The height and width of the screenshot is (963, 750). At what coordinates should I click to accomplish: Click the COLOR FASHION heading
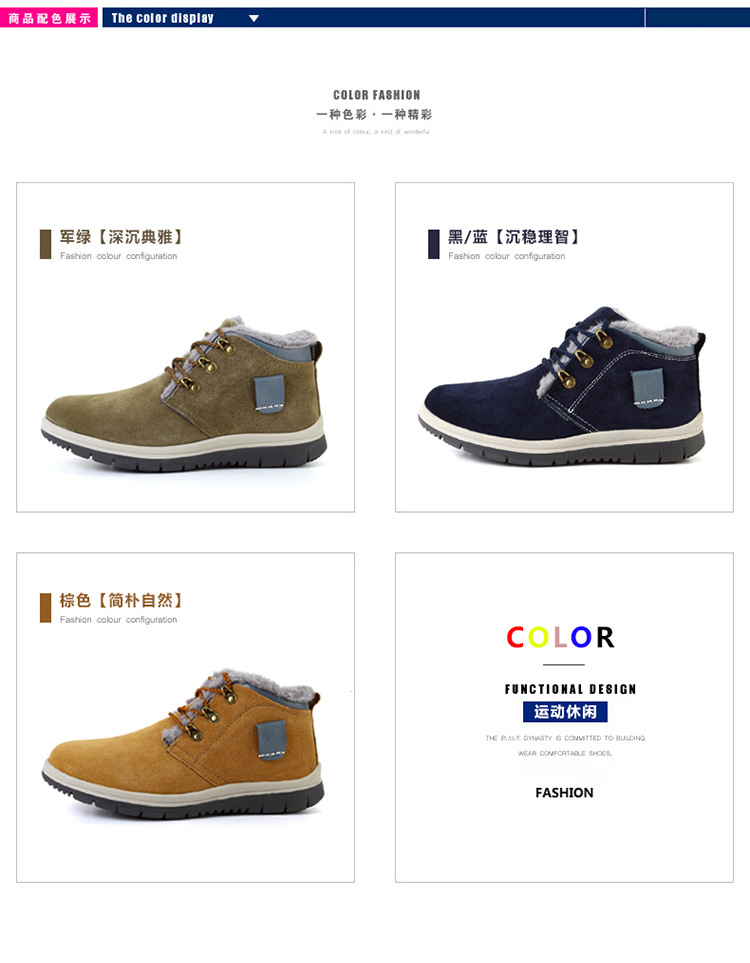pyautogui.click(x=377, y=95)
